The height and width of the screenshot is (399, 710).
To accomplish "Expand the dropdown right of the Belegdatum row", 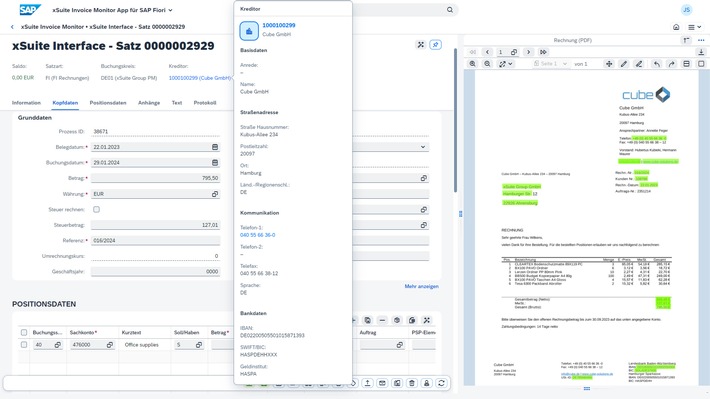I will coord(422,147).
